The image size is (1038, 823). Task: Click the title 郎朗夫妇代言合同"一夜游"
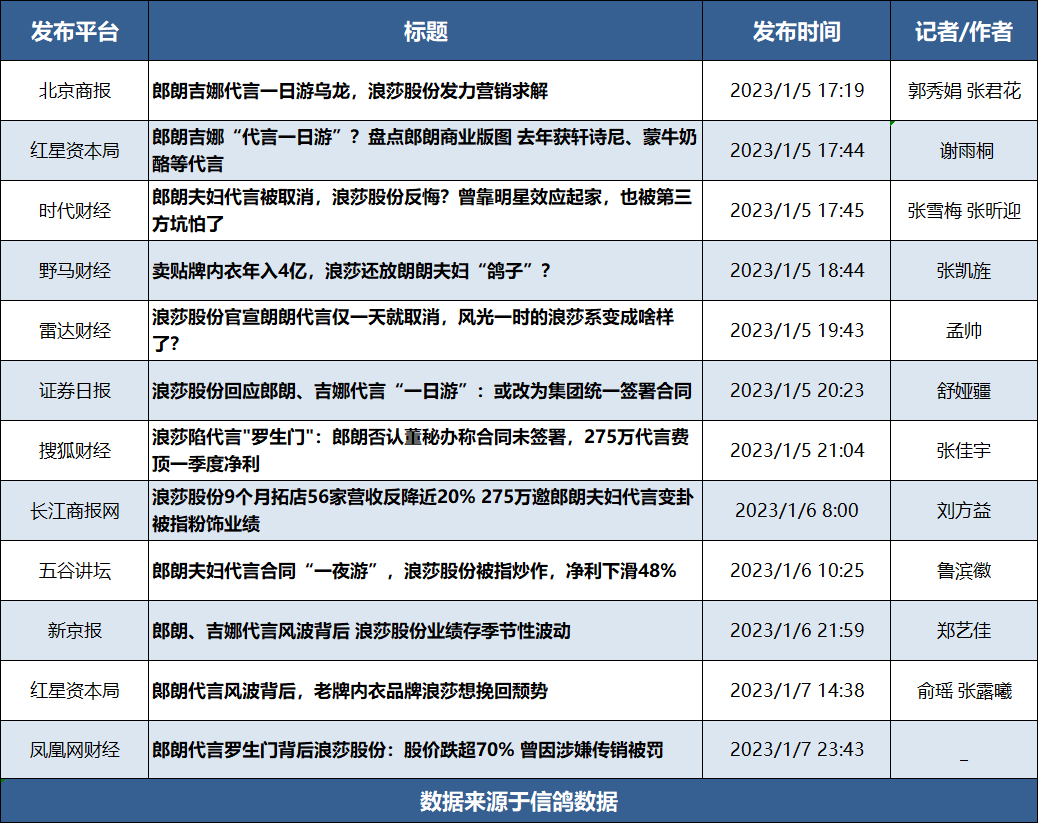426,571
